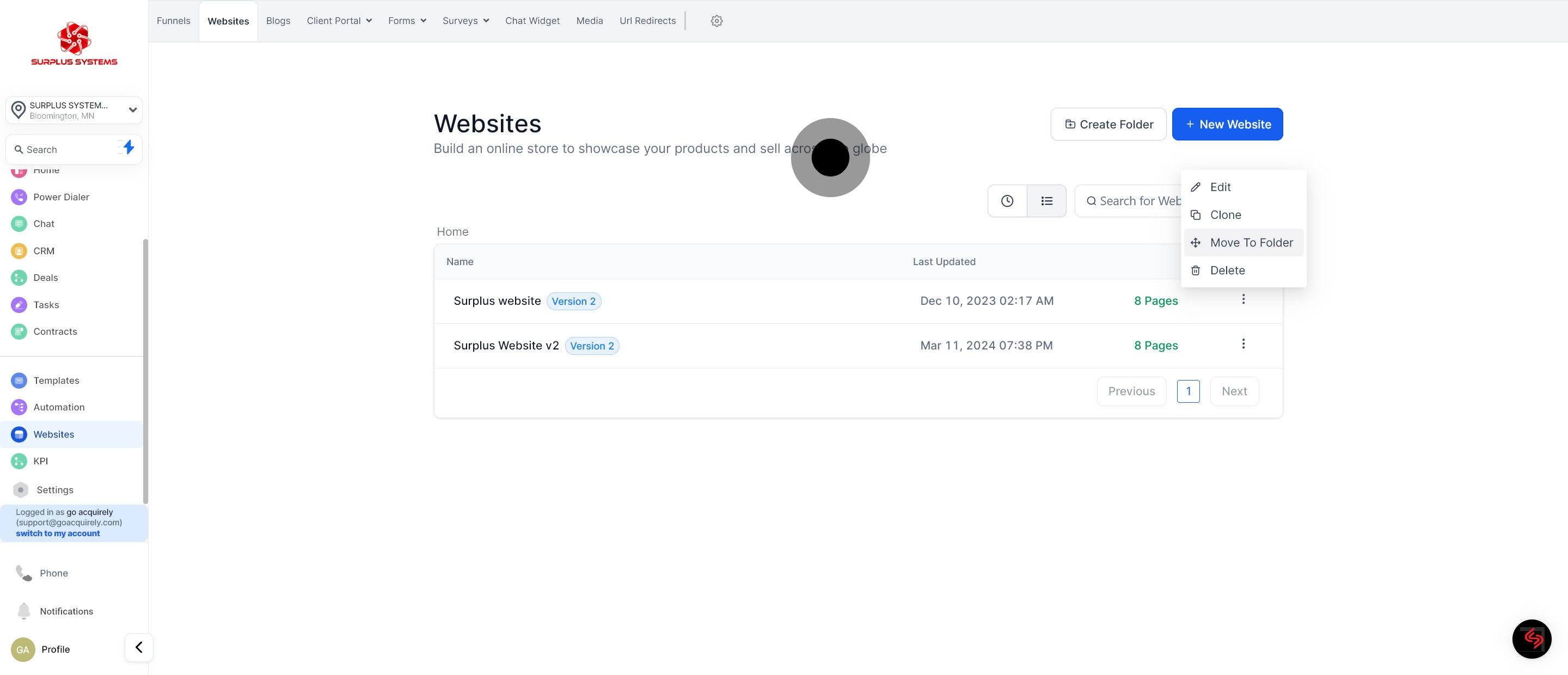Expand the Forms dropdown menu
The width and height of the screenshot is (1568, 675).
coord(407,21)
